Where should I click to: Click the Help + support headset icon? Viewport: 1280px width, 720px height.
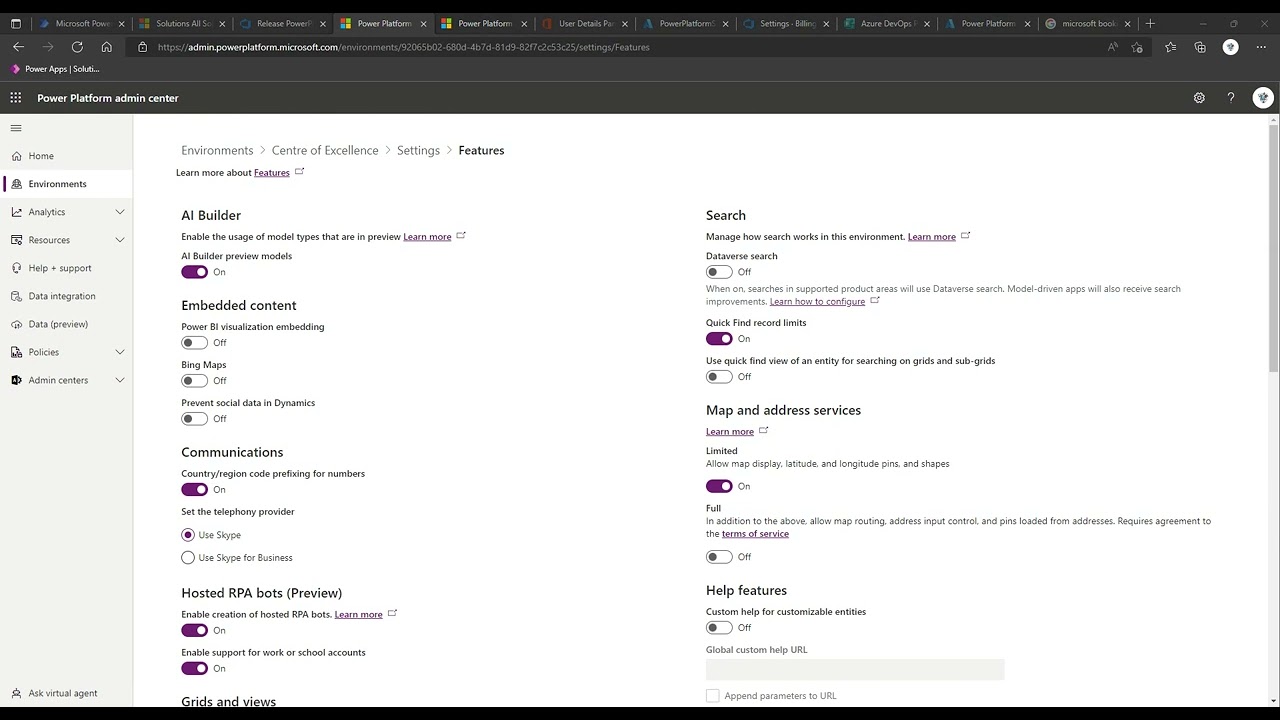17,268
